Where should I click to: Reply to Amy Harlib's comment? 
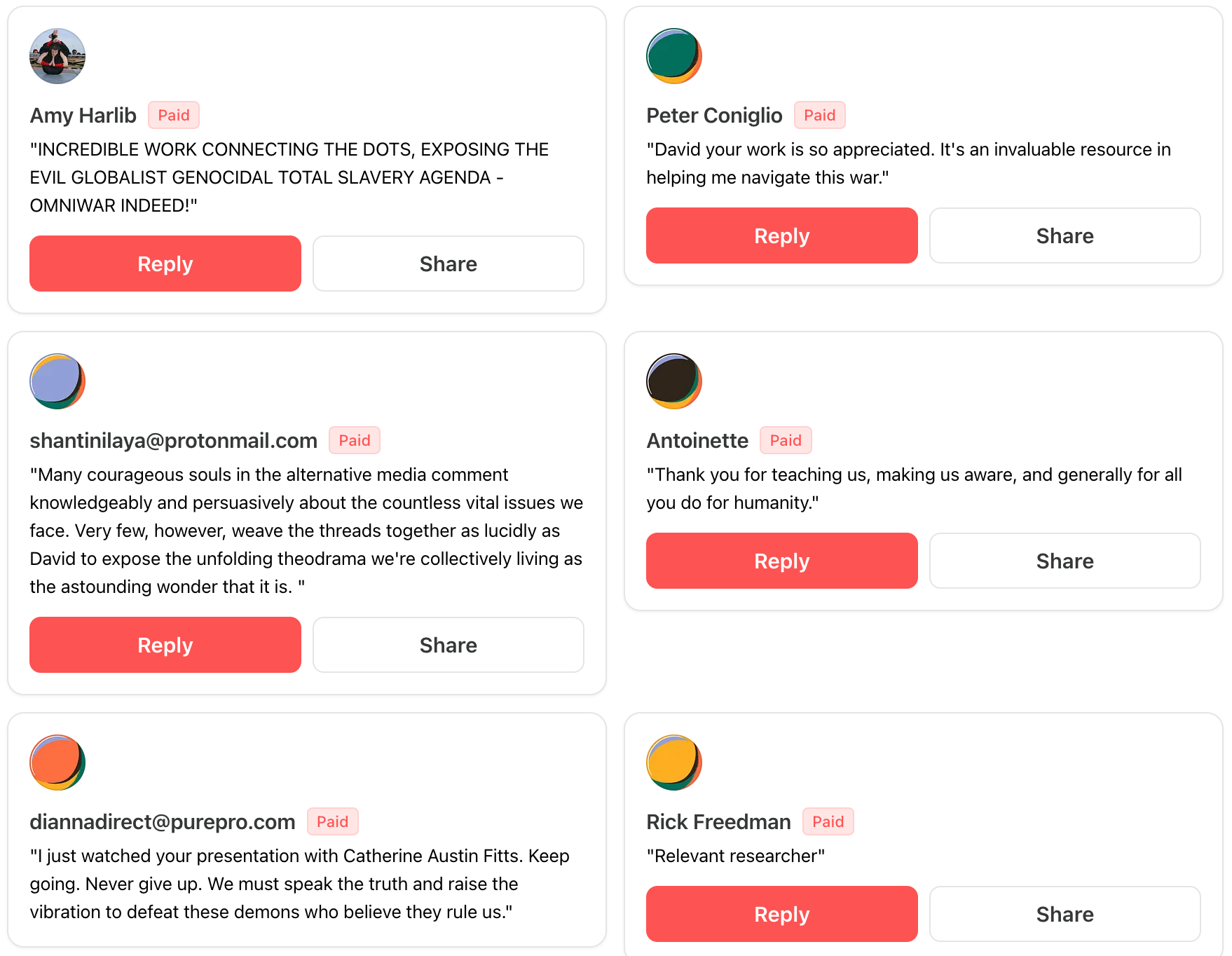[165, 264]
